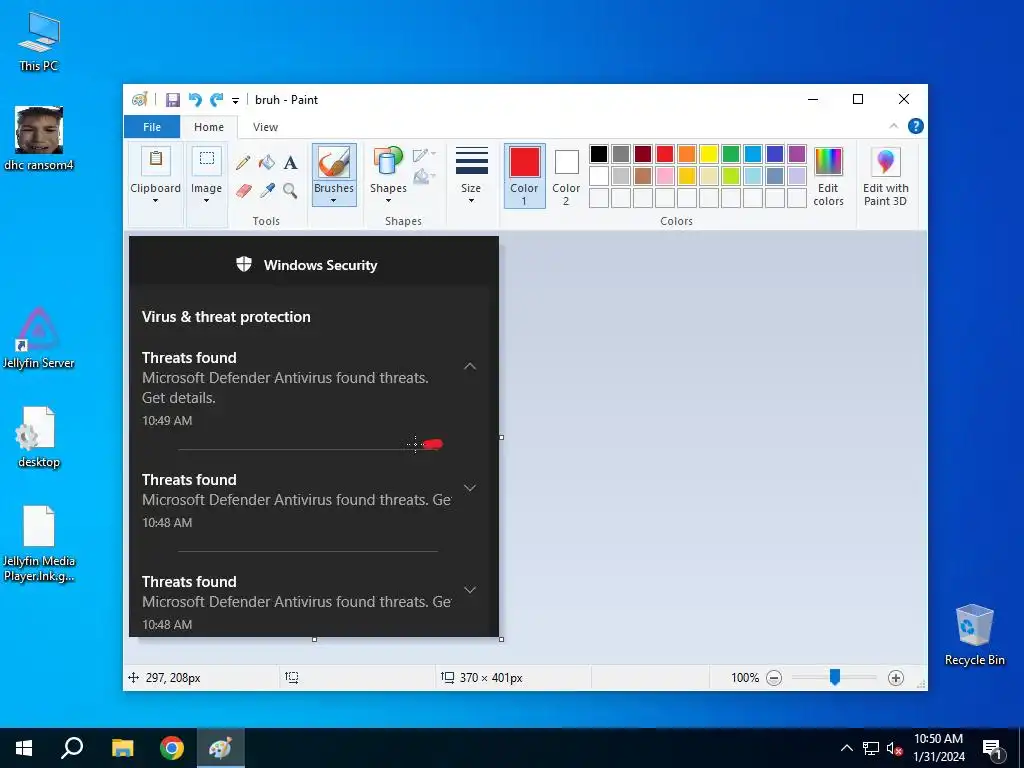
Task: Click the first empty custom color slot
Action: [x=599, y=198]
